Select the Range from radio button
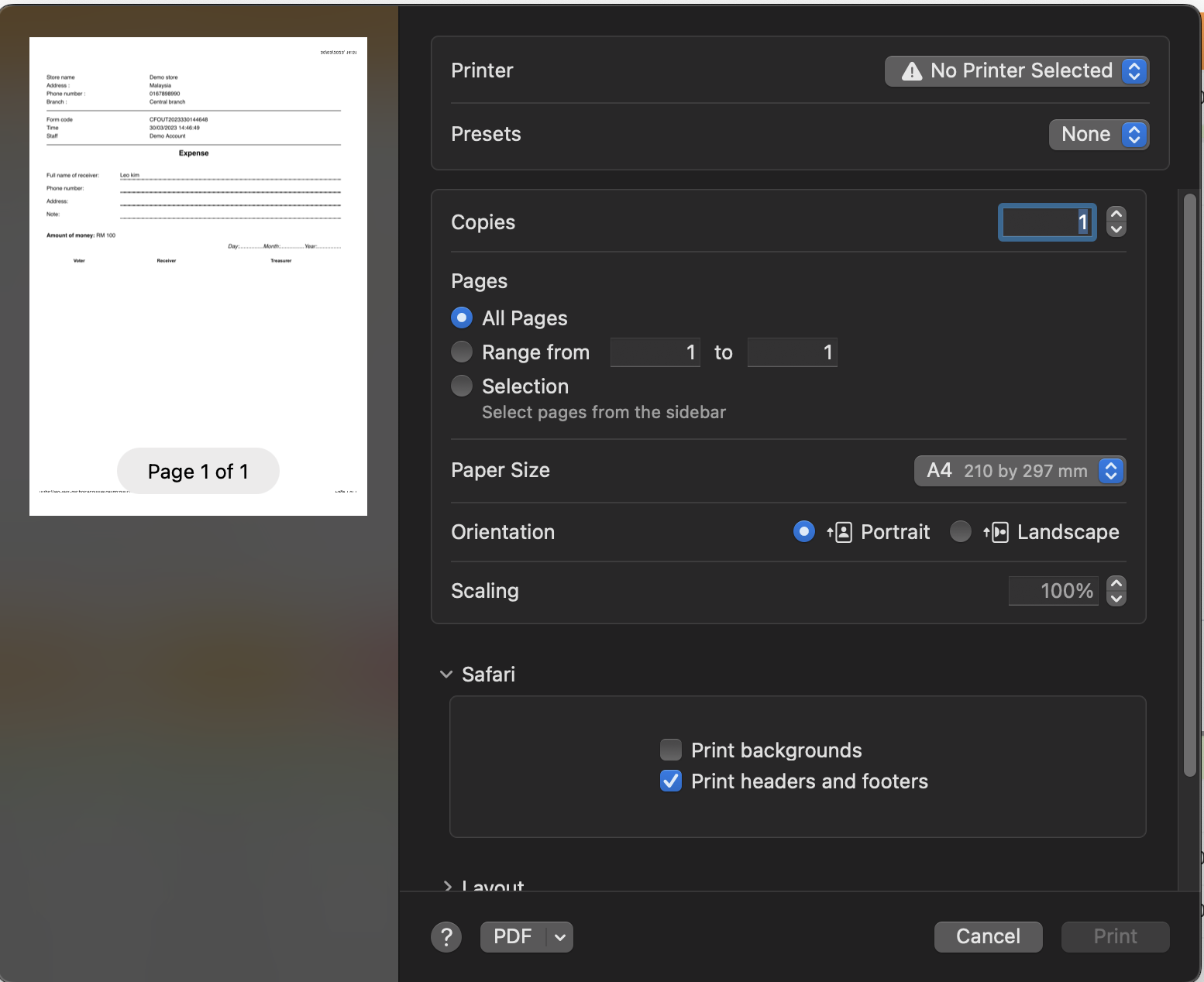This screenshot has height=982, width=1204. (x=462, y=352)
